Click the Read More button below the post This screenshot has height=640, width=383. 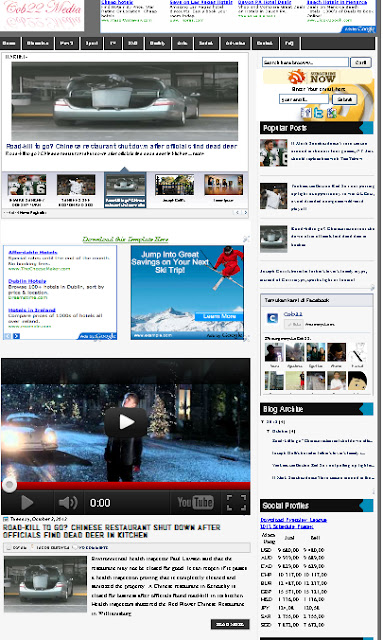tap(230, 624)
